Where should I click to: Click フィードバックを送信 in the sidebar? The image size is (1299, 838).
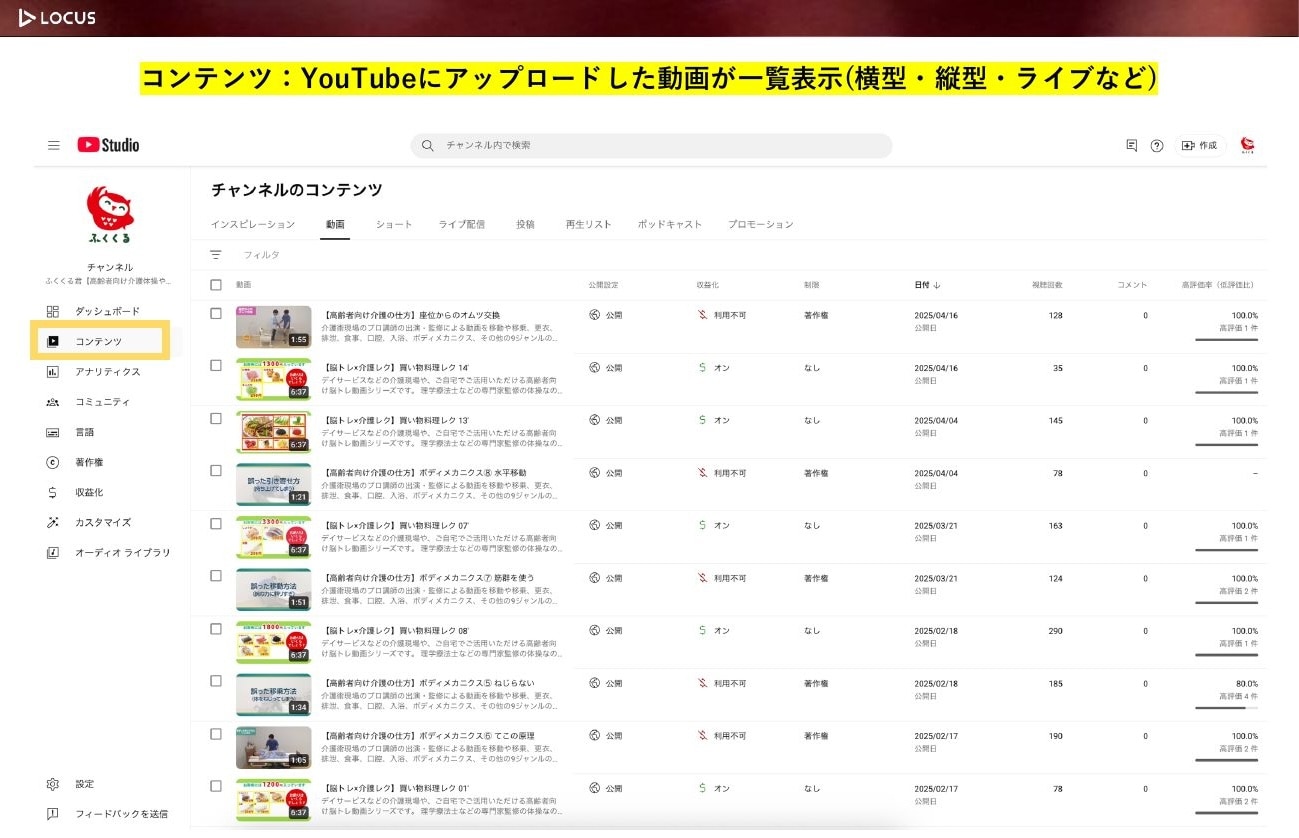(121, 814)
